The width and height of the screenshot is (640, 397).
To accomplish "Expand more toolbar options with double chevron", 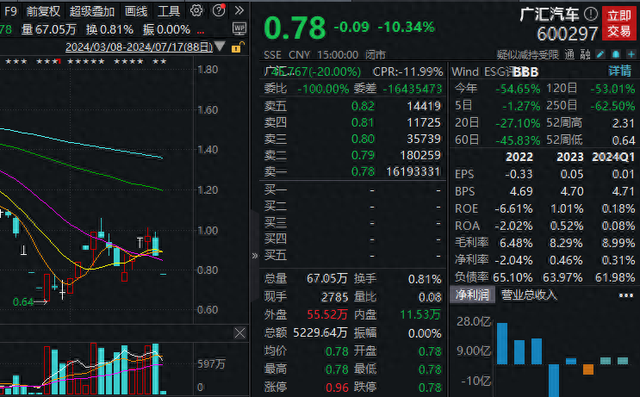I will coord(239,10).
